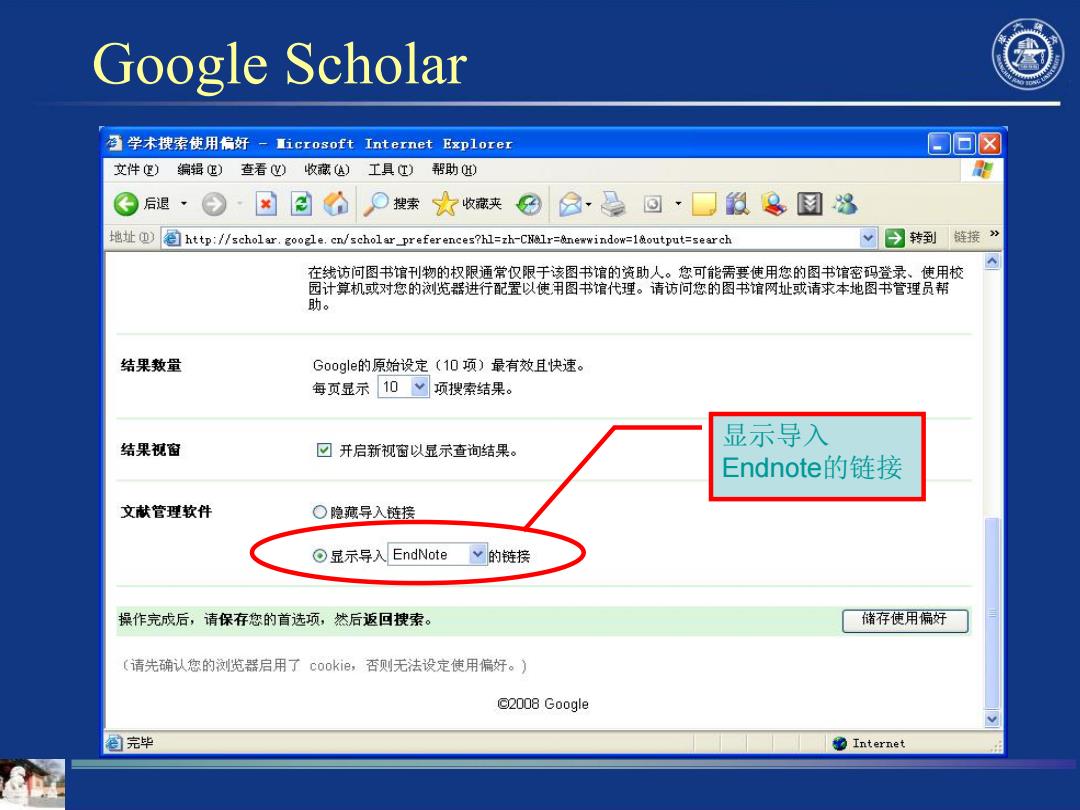Go to Home page icon
1080x810 pixels.
(x=336, y=203)
